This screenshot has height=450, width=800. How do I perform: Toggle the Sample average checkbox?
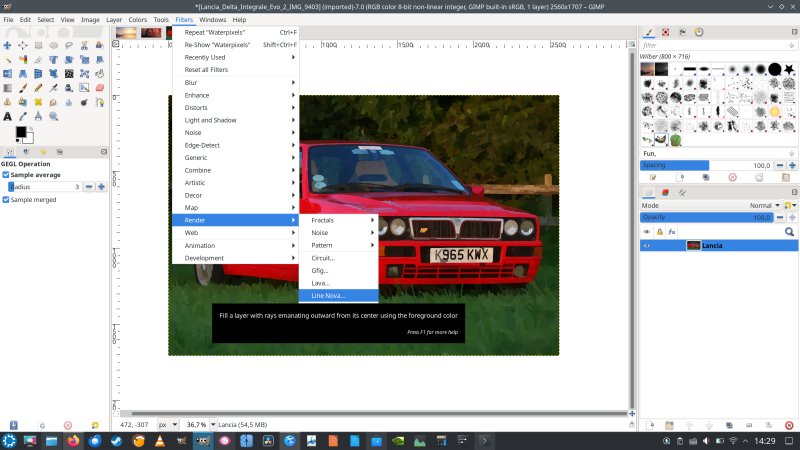[x=6, y=174]
